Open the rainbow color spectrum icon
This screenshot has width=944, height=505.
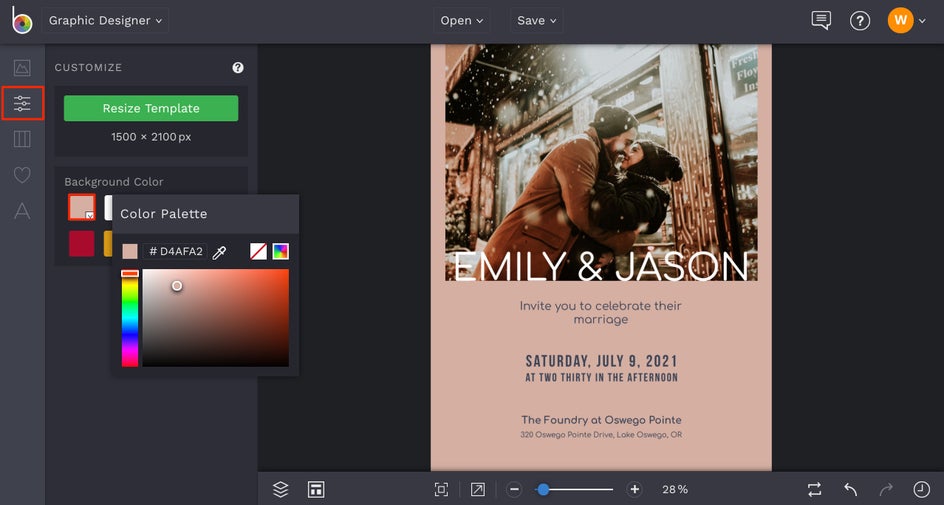tap(281, 252)
